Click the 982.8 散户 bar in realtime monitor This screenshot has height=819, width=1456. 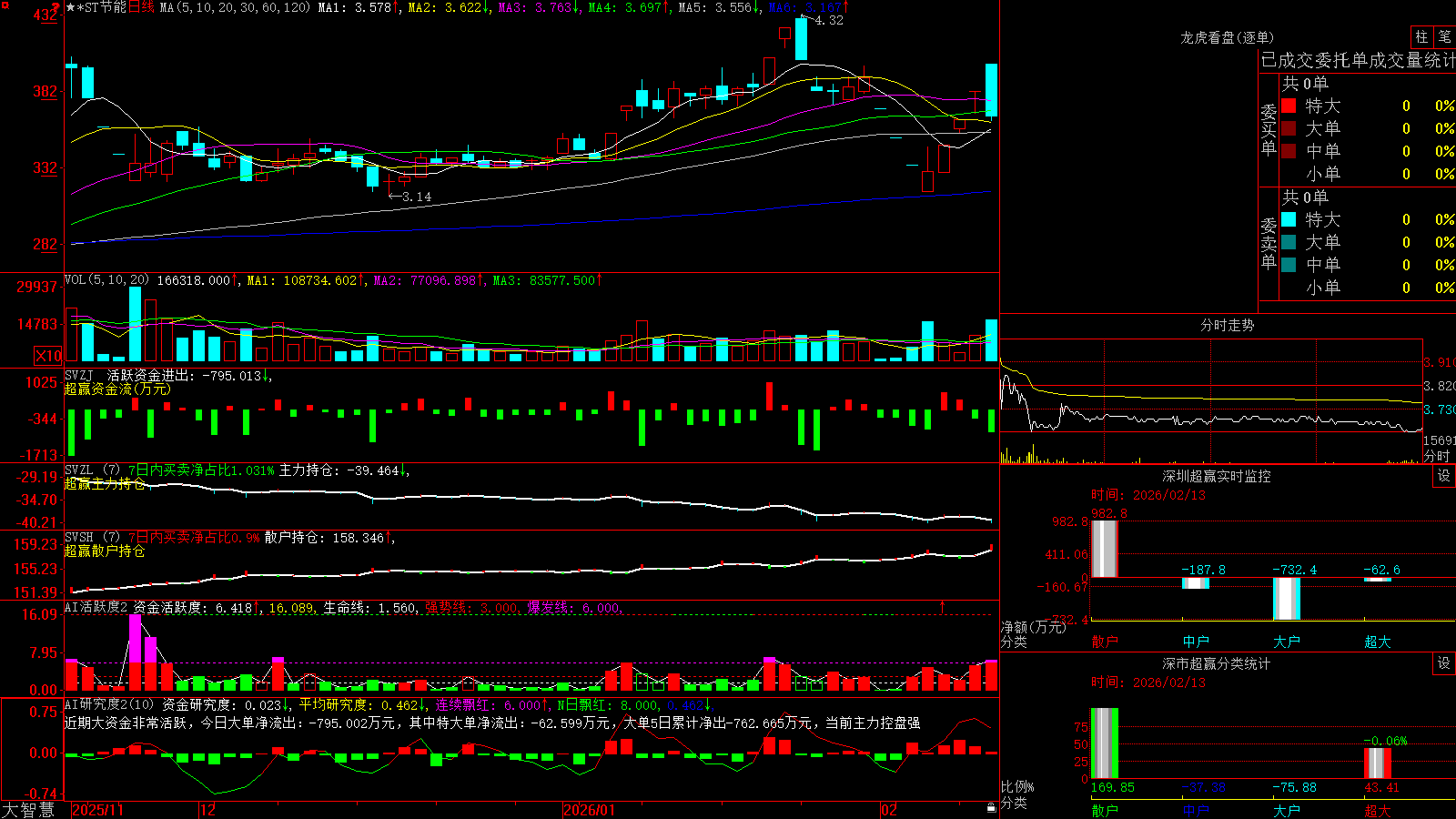click(1104, 549)
